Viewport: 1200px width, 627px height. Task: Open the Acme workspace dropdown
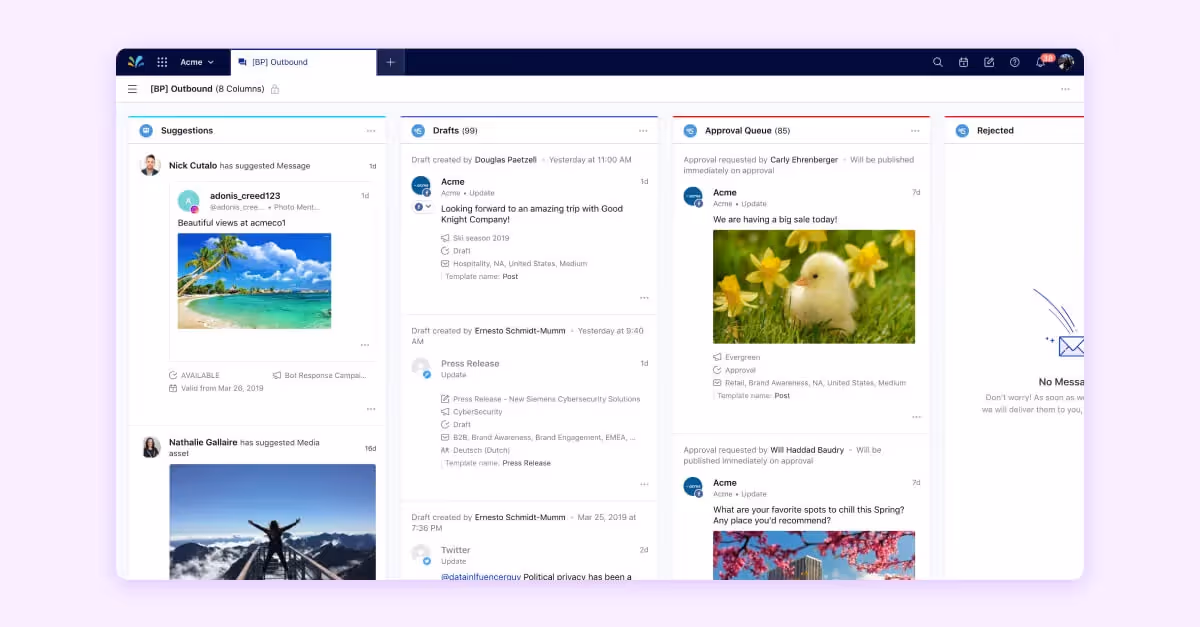coord(196,62)
